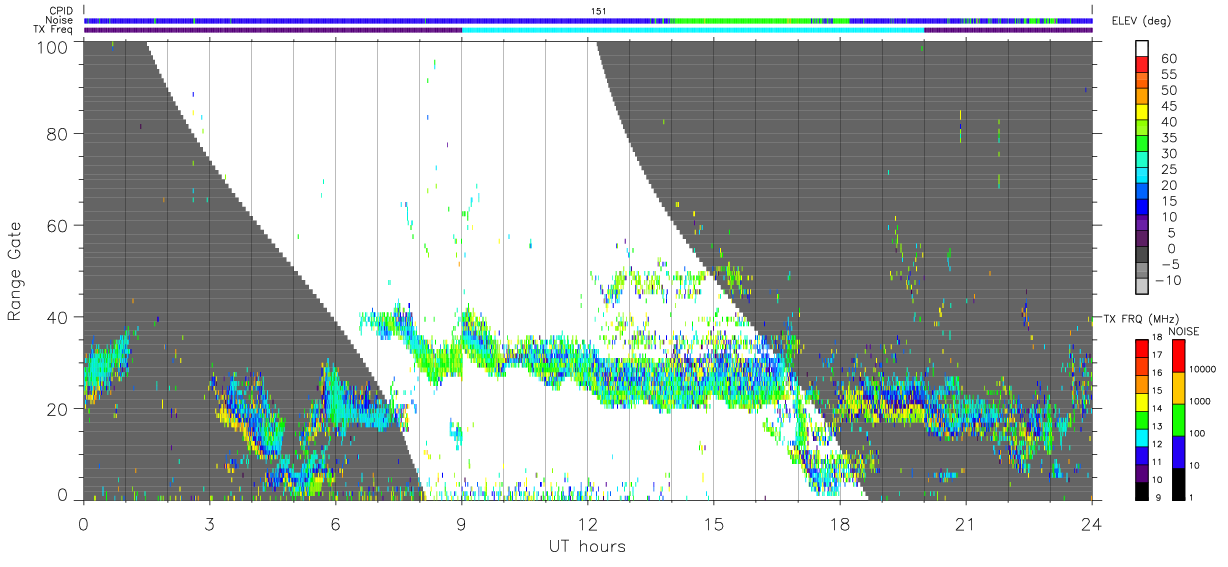The width and height of the screenshot is (1228, 567).
Task: Select the green 13–14 segment of TX FRQ bar
Action: pos(1142,419)
